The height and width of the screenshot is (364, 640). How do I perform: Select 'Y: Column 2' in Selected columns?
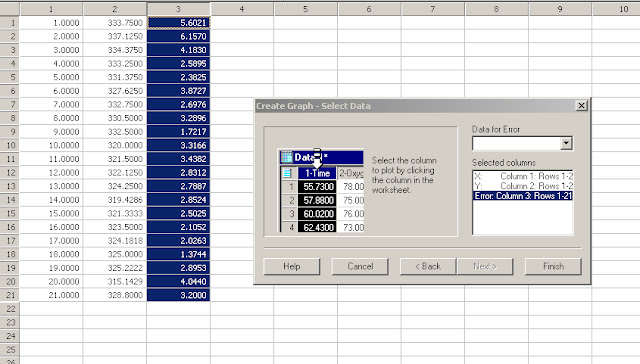[x=523, y=186]
